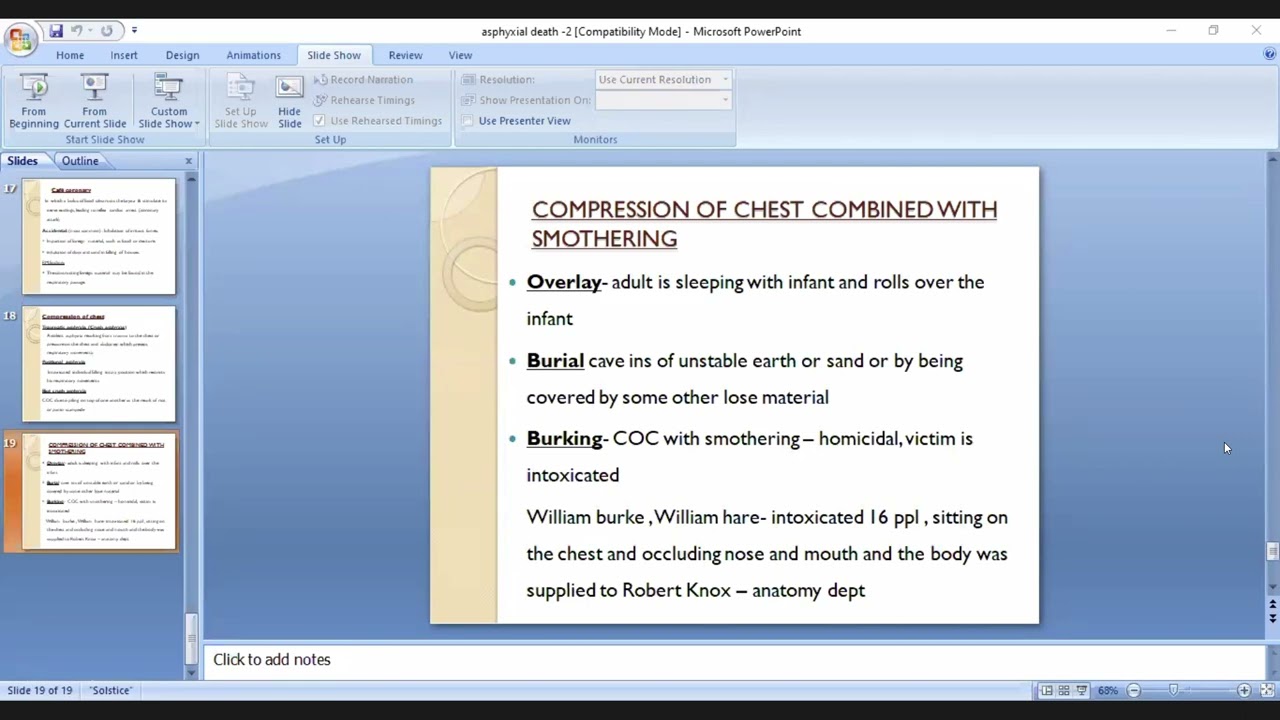This screenshot has width=1280, height=720.
Task: Click the thumbnail pane scroll down arrow
Action: [x=192, y=673]
